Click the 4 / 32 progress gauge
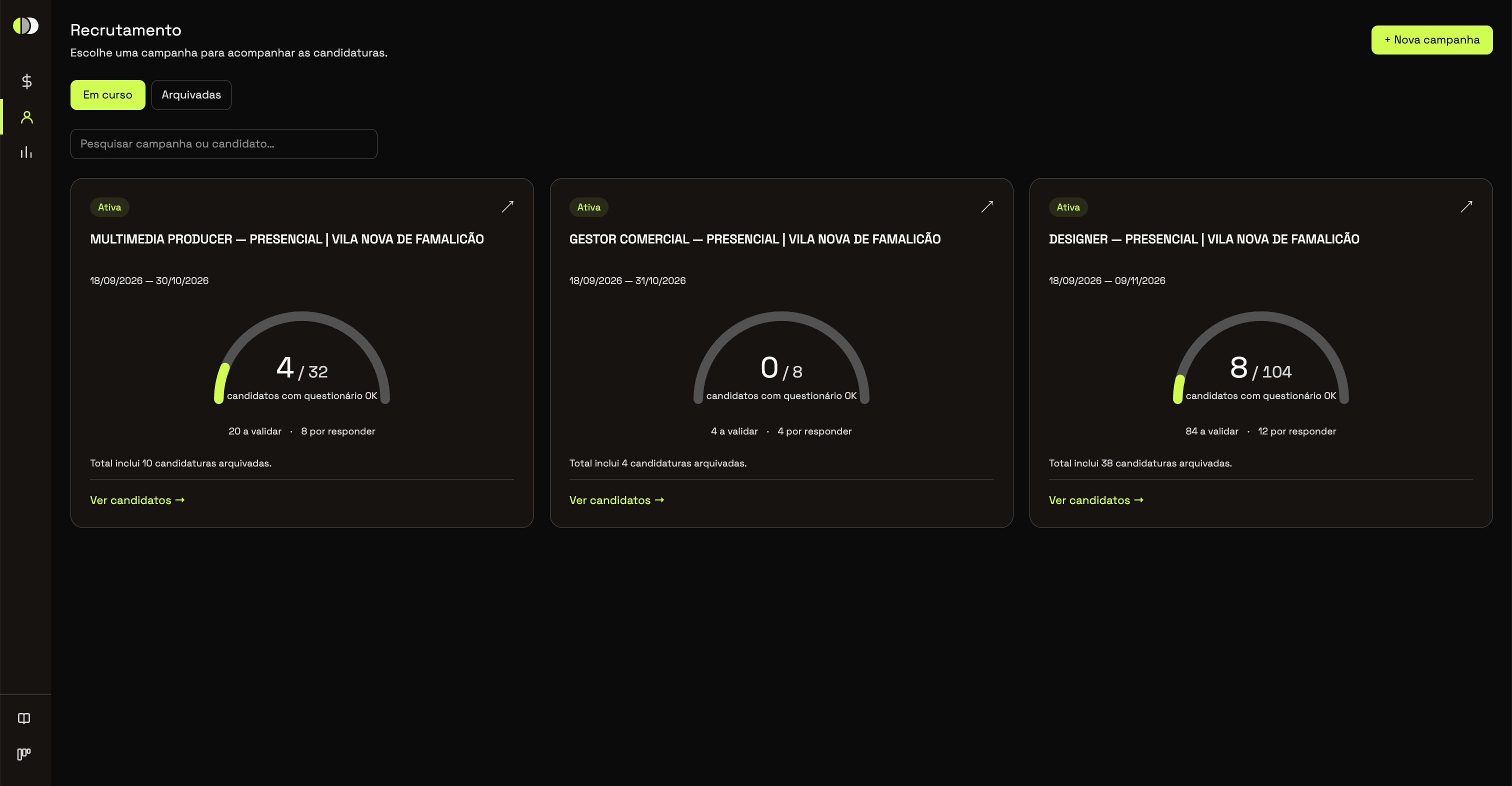 coord(301,357)
